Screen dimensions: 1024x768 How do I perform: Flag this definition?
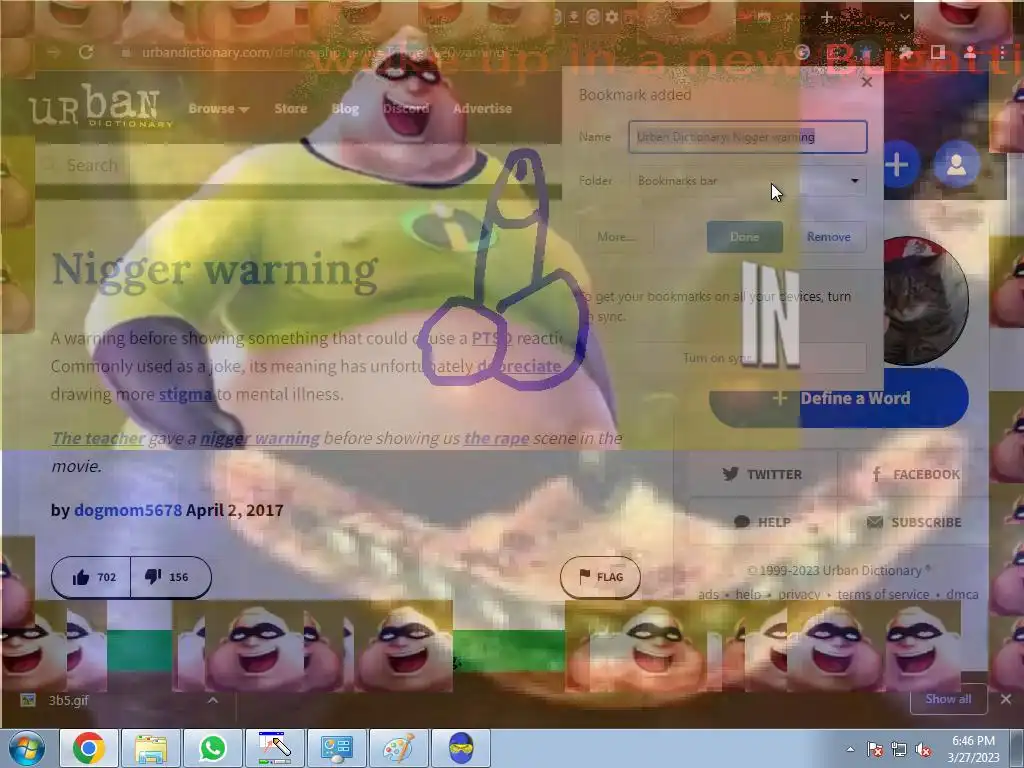click(600, 577)
